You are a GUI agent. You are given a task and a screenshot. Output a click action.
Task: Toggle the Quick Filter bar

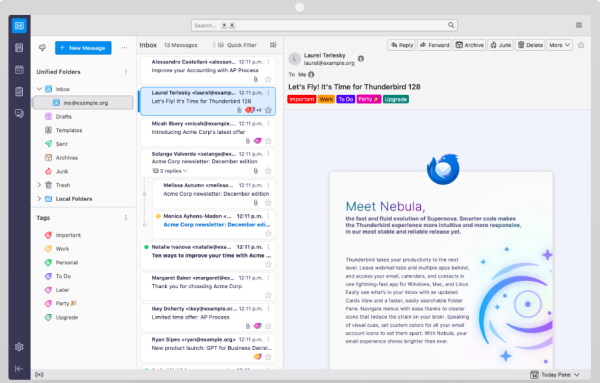237,45
